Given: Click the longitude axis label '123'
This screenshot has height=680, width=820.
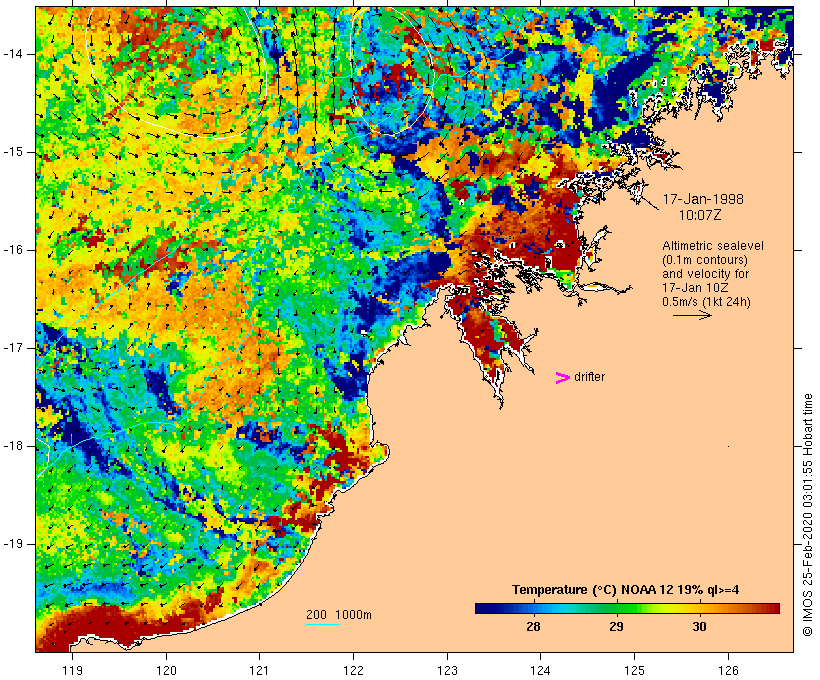Looking at the screenshot, I should (447, 670).
